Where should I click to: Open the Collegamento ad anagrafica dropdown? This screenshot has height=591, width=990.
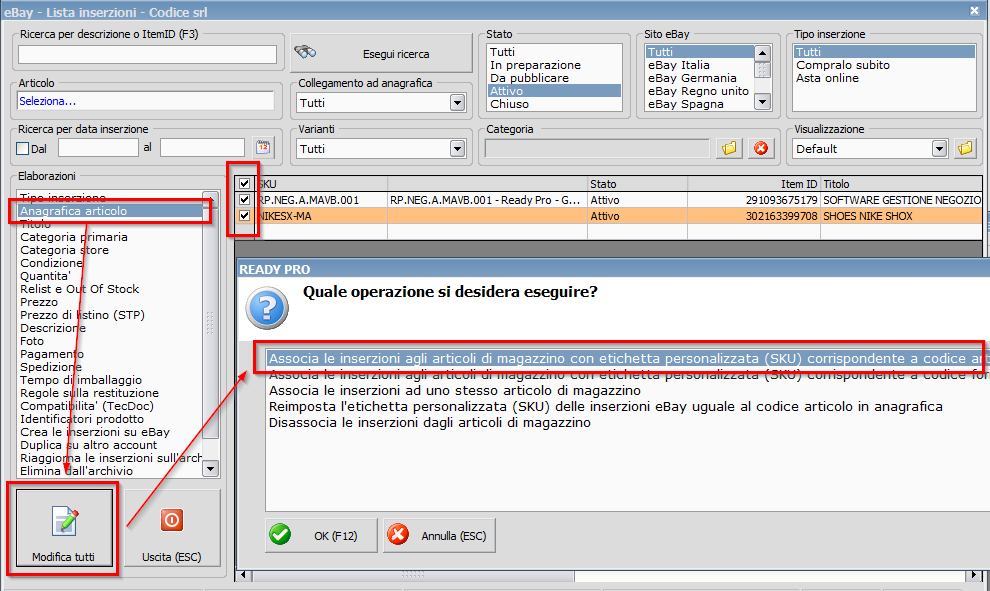[x=458, y=102]
